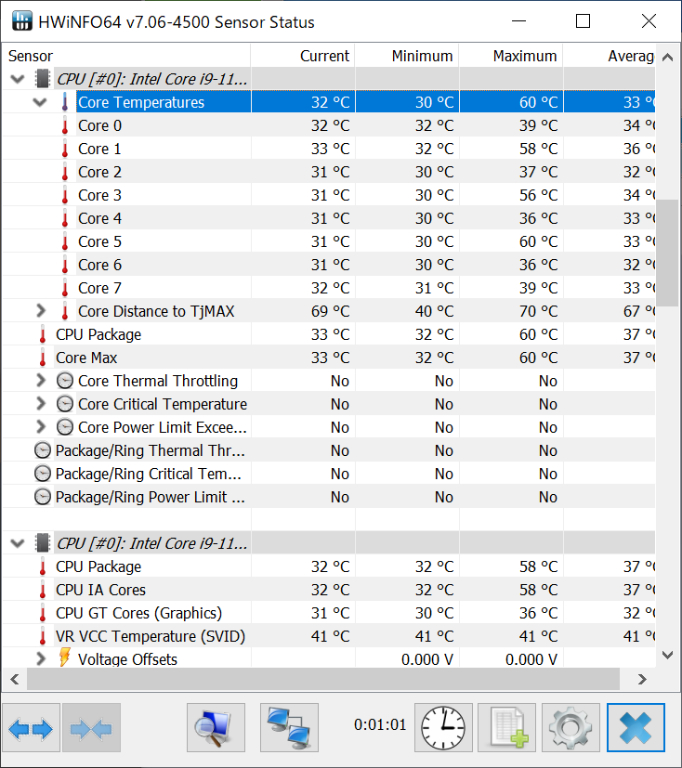Click the Average column header
The image size is (682, 768).
[609, 56]
